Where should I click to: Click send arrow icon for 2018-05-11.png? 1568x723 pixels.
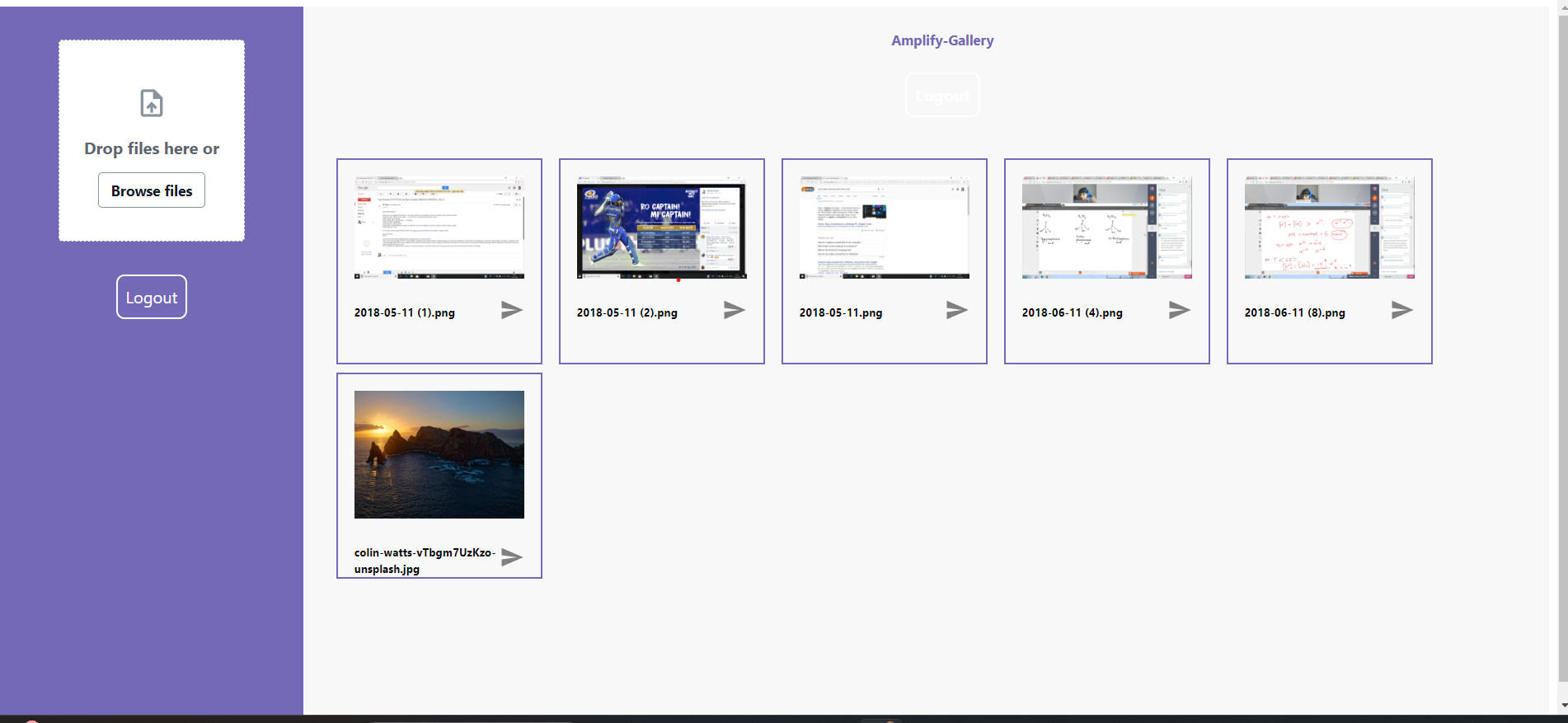(957, 310)
